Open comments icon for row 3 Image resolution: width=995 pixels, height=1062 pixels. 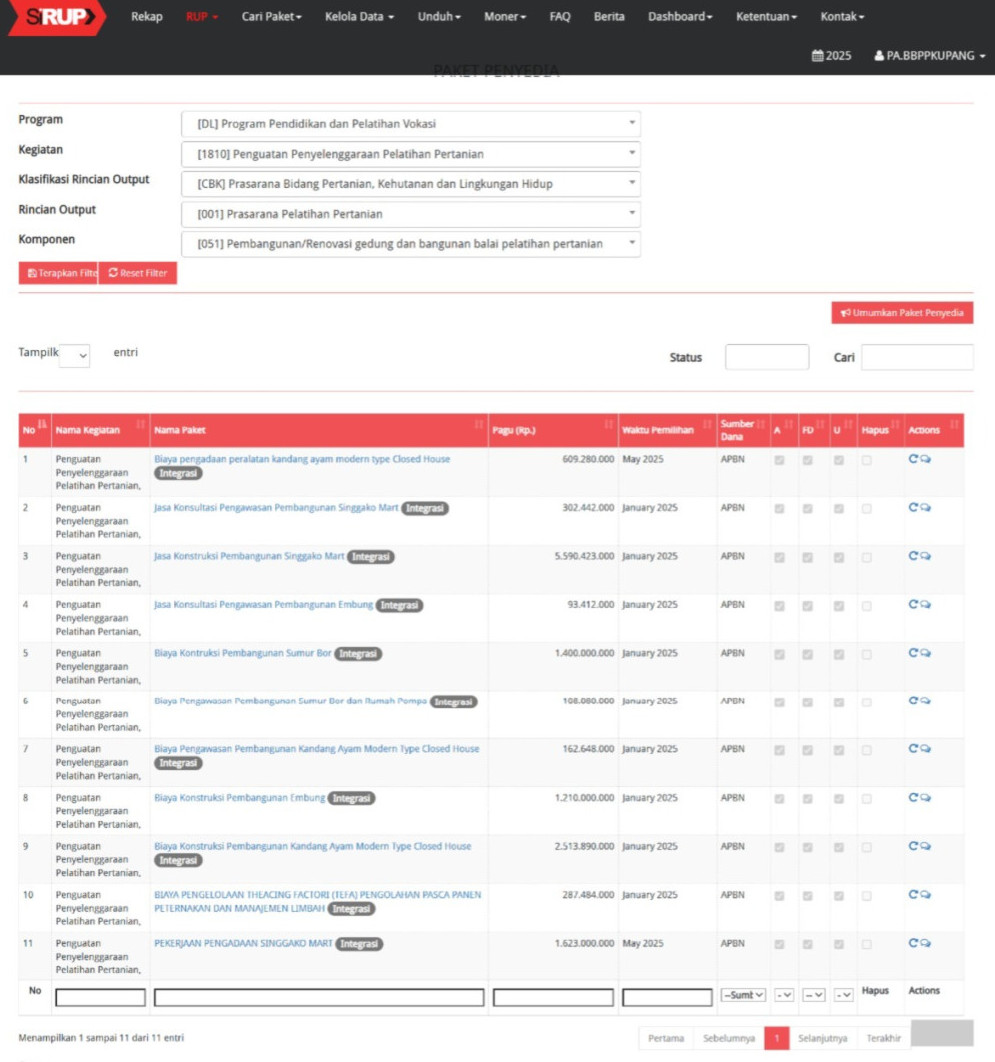[926, 556]
